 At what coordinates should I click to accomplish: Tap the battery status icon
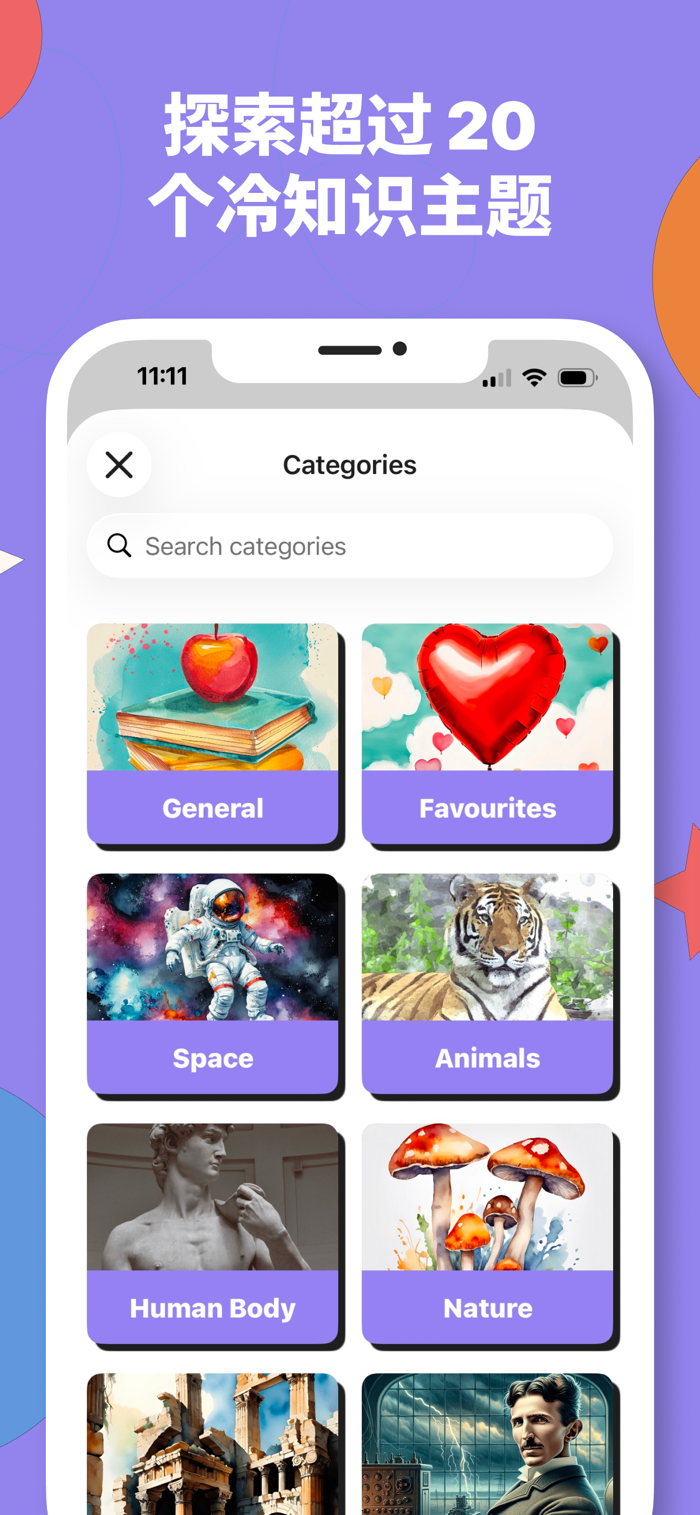578,378
